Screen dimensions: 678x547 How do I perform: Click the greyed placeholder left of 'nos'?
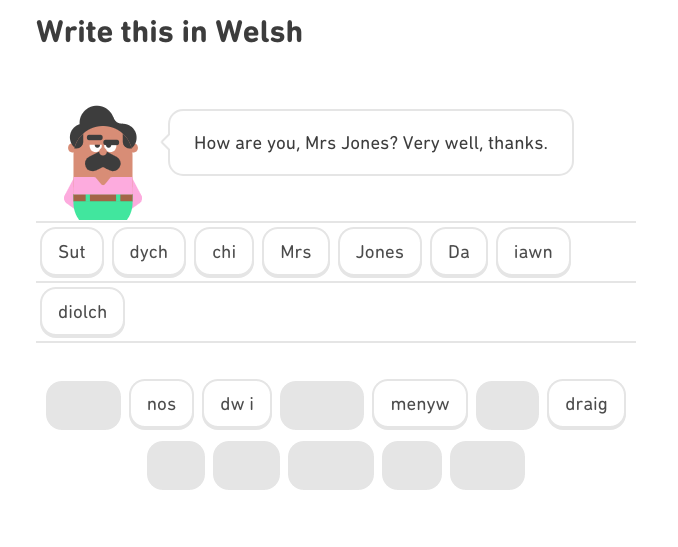pos(83,405)
